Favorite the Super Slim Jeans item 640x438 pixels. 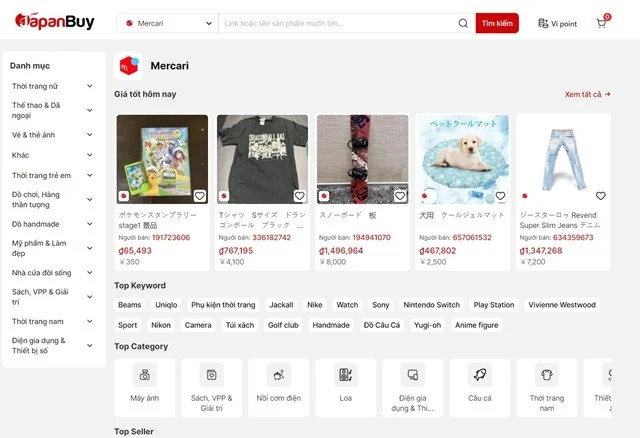(601, 196)
